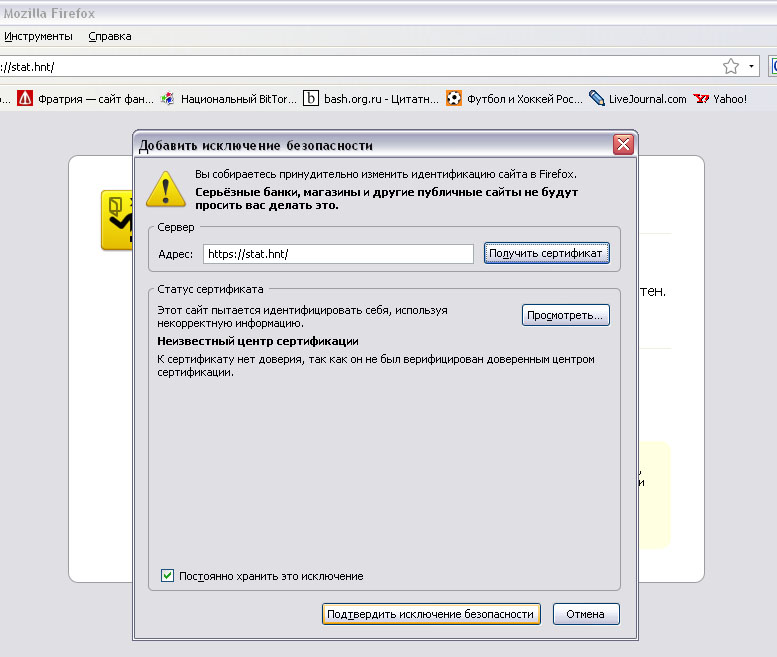Open the Фратрия bookmark
The height and width of the screenshot is (657, 777).
[85, 99]
